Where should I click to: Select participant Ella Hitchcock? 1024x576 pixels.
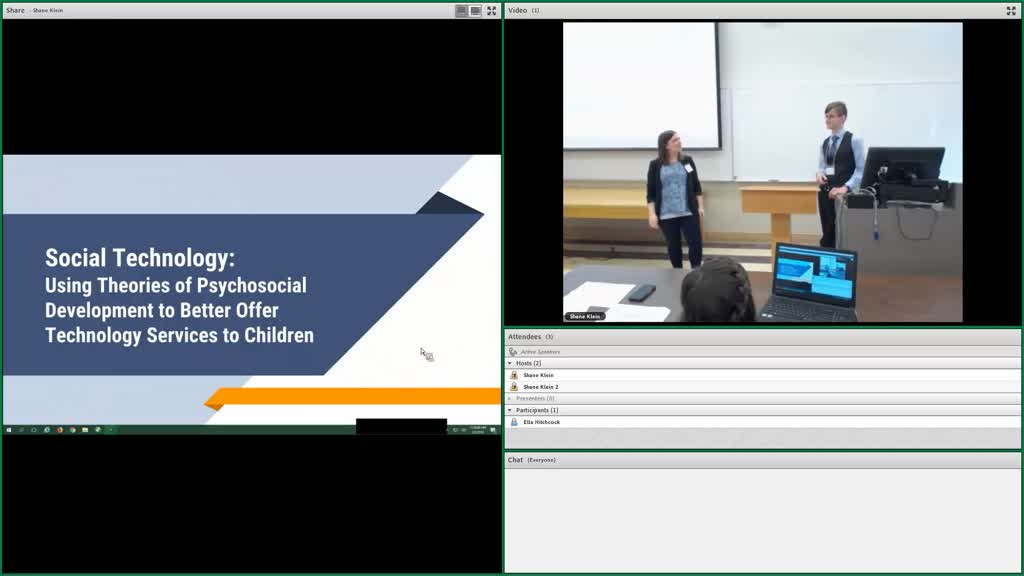coord(763,422)
